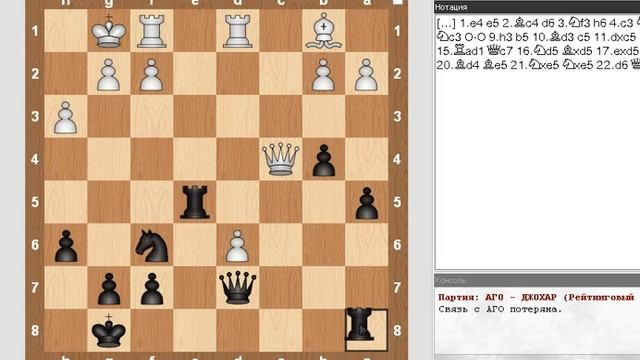Jump to move 1.e4 in notation
The width and height of the screenshot is (640, 360).
coord(471,23)
